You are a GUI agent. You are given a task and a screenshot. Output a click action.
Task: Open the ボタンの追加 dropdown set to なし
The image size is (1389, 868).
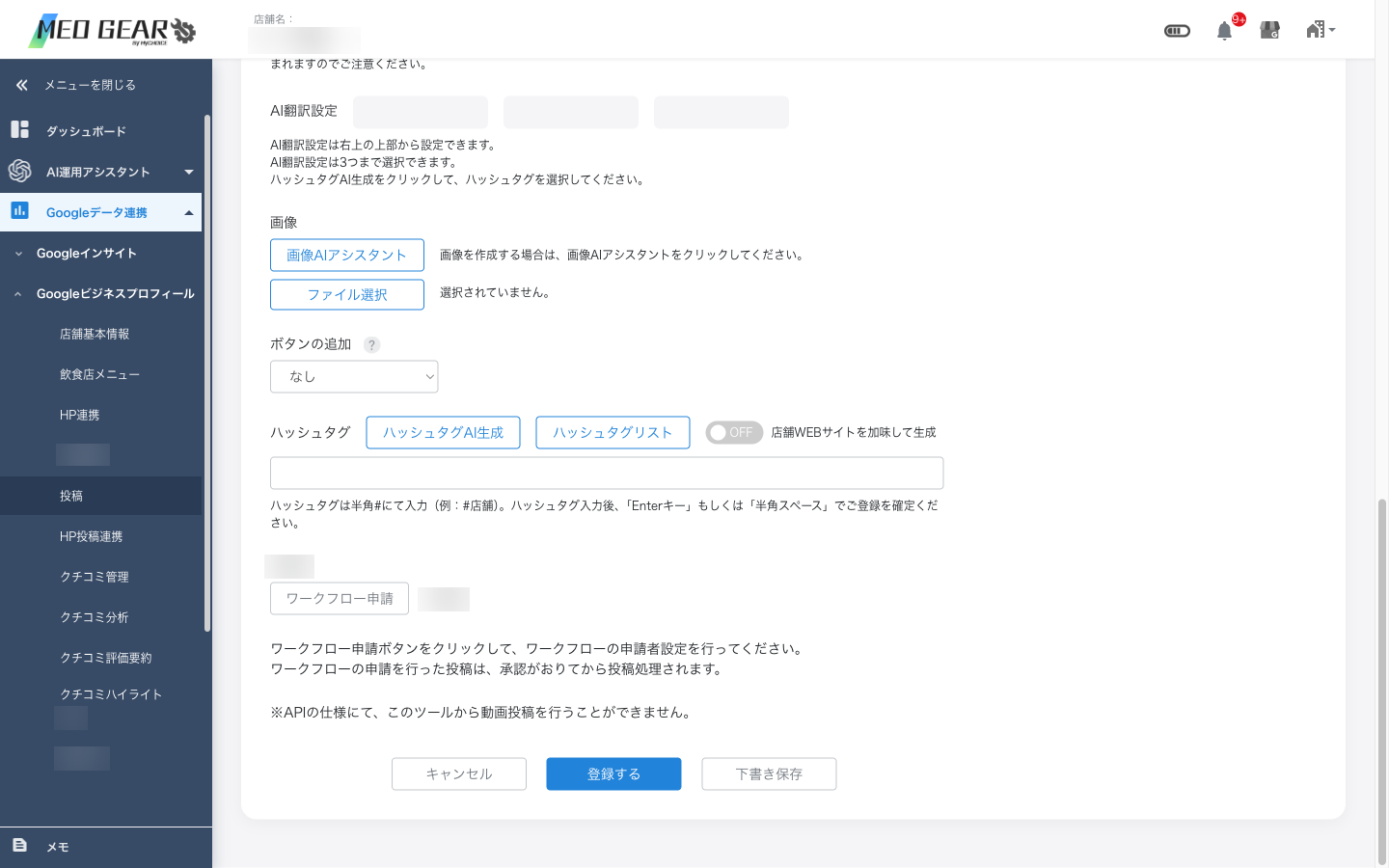point(354,376)
